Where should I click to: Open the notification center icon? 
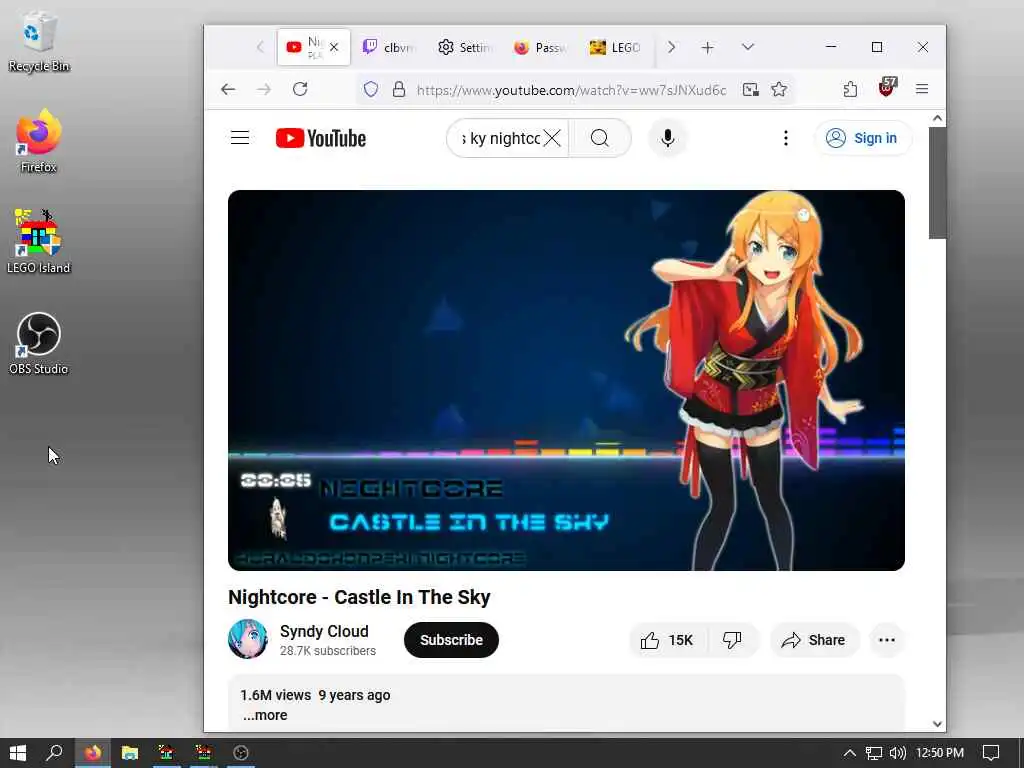pyautogui.click(x=991, y=753)
